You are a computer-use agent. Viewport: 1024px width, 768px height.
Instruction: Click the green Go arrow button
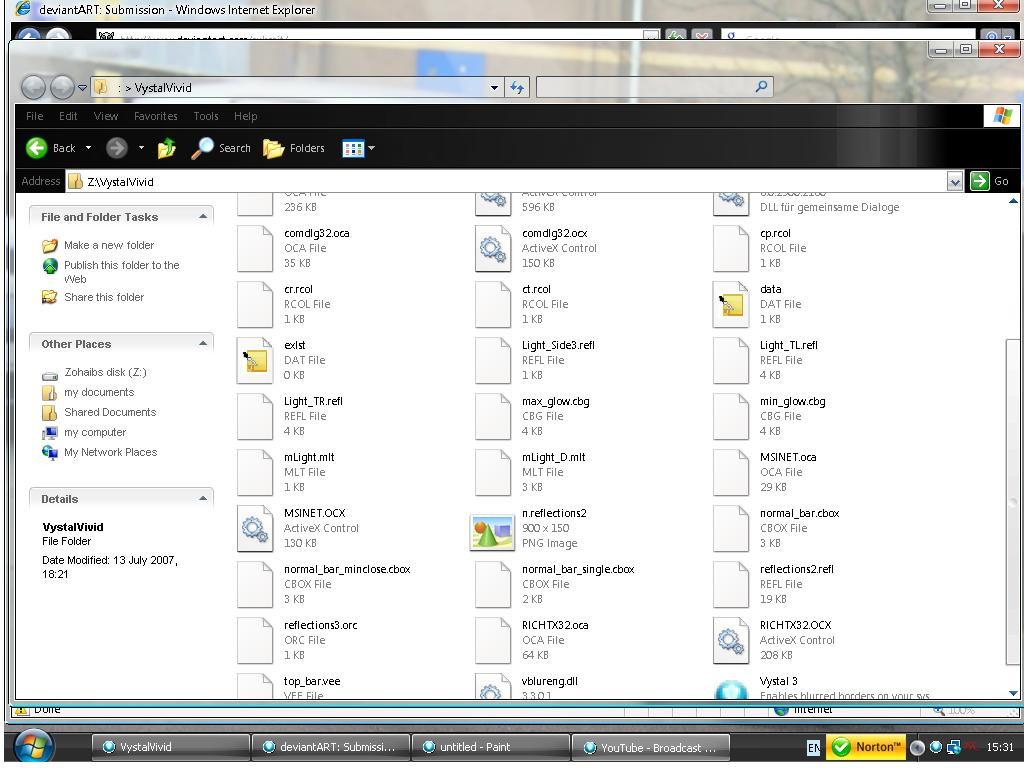point(980,181)
